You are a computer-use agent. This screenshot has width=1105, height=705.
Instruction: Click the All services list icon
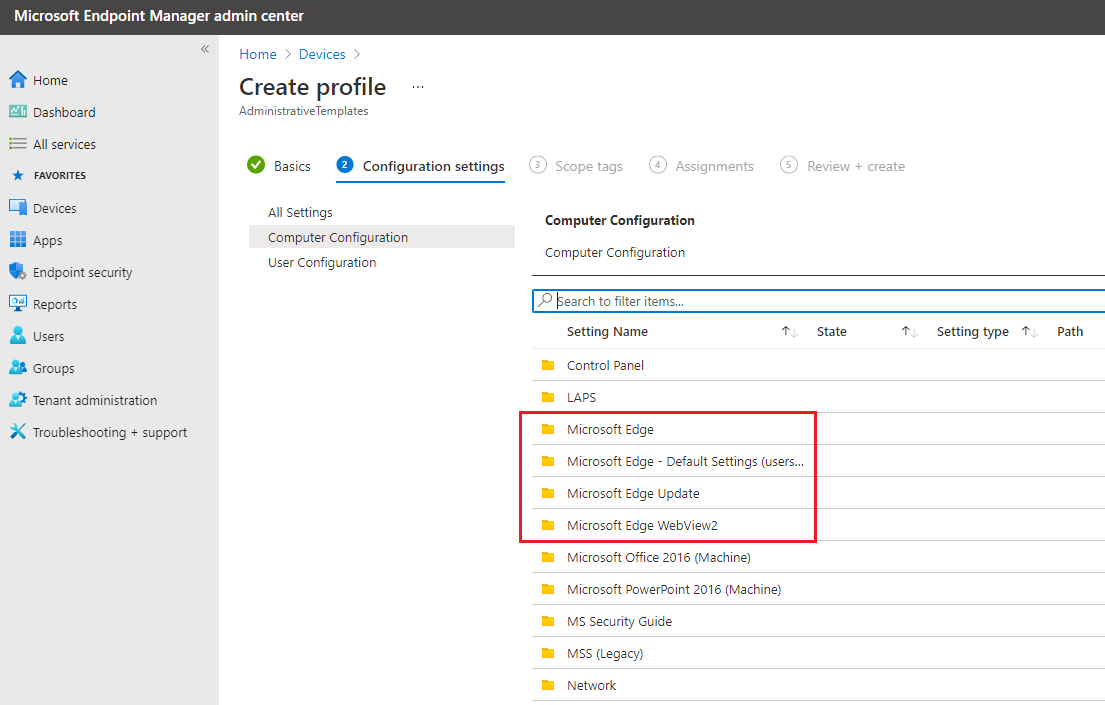pyautogui.click(x=18, y=144)
